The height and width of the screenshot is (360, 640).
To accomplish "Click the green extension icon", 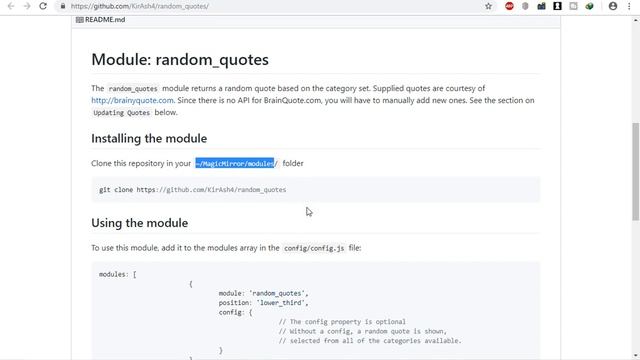I will 589,6.
